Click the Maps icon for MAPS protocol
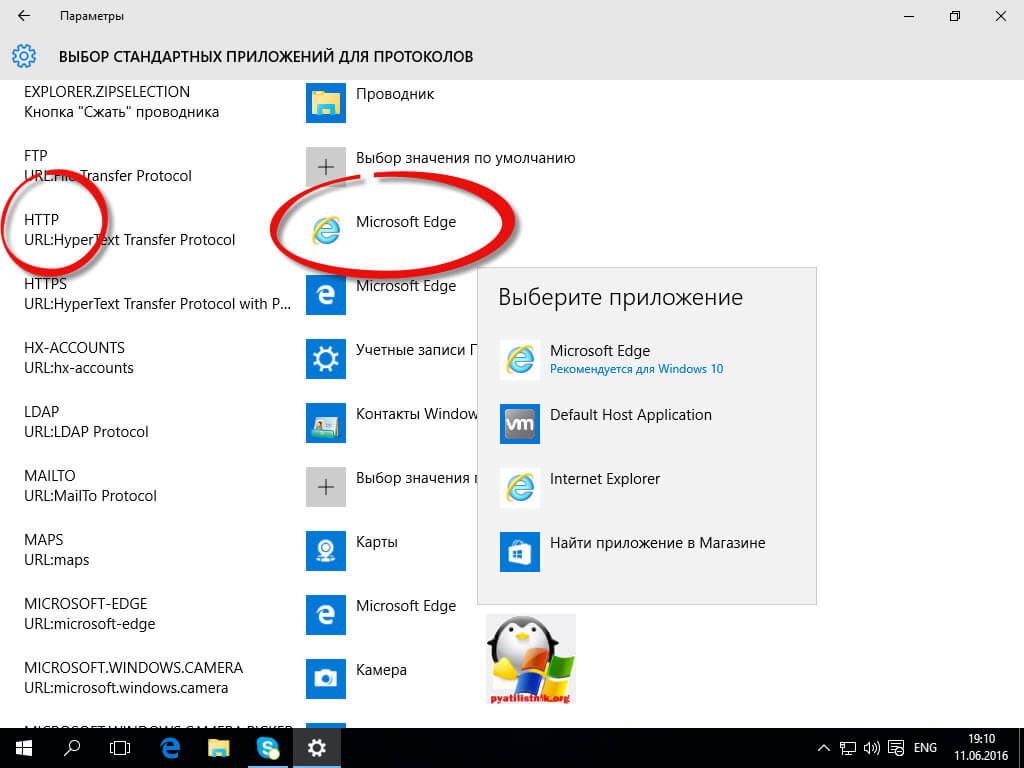 pyautogui.click(x=325, y=550)
